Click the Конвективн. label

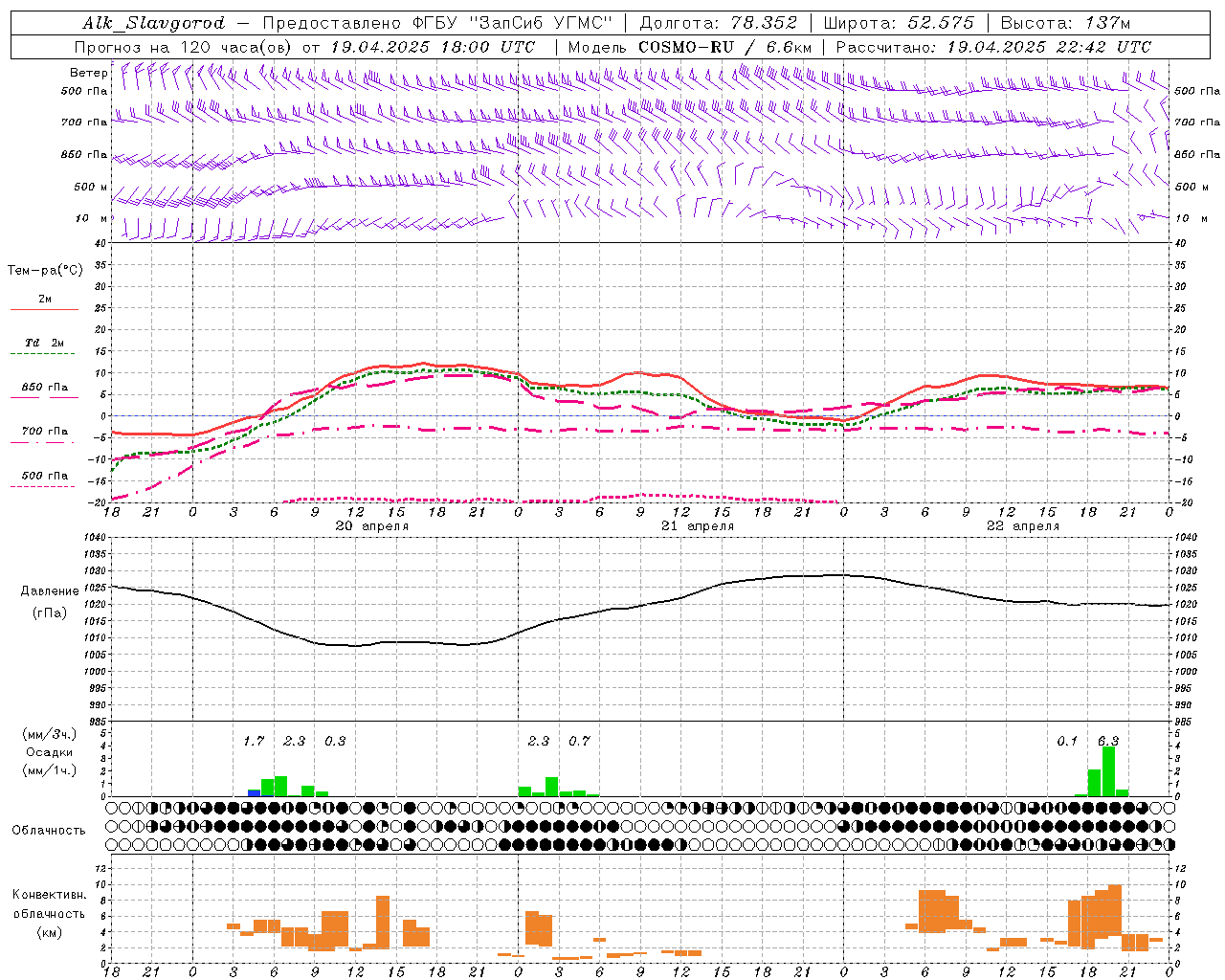49,895
